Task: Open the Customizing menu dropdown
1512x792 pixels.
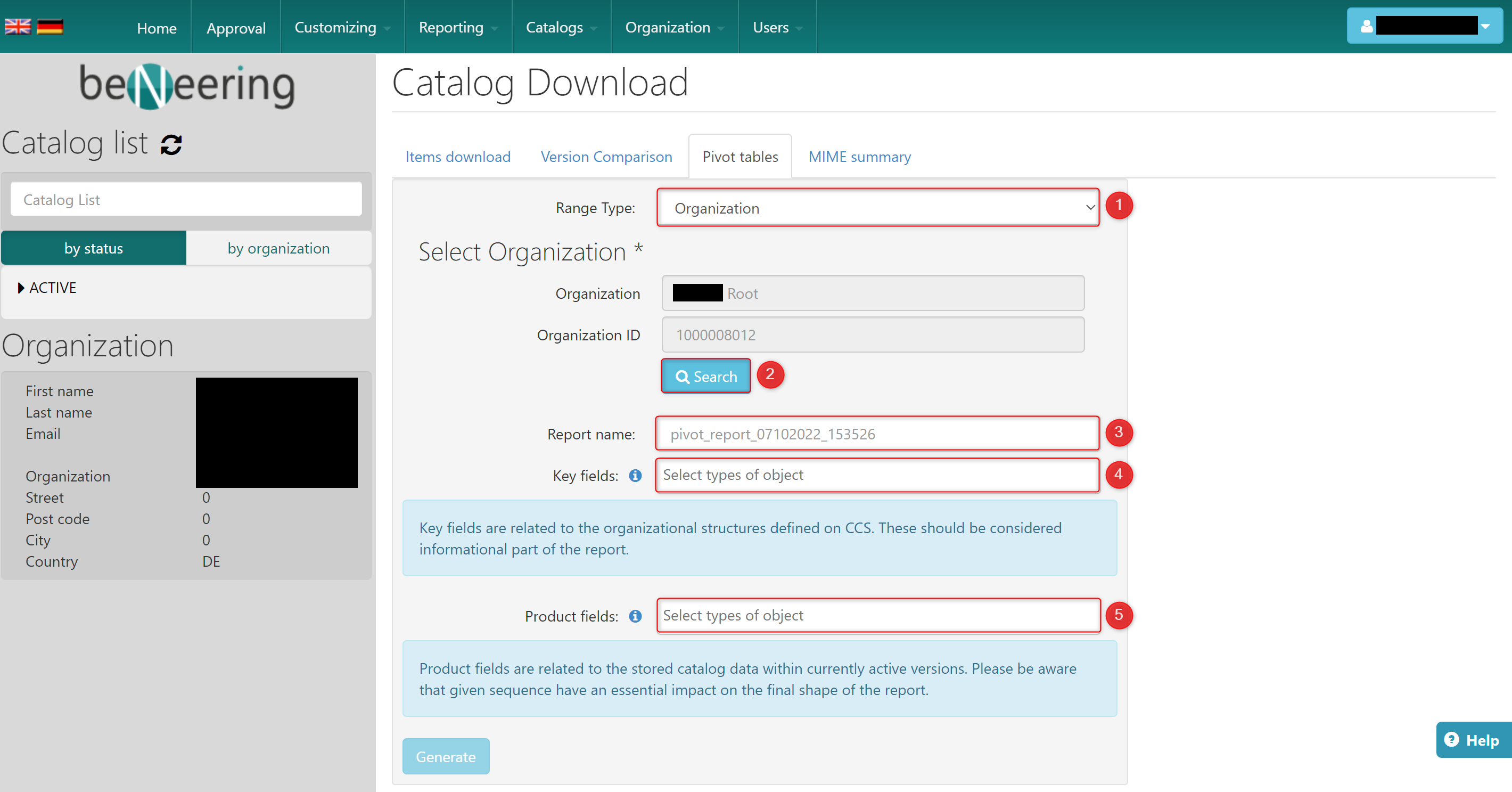Action: 342,28
